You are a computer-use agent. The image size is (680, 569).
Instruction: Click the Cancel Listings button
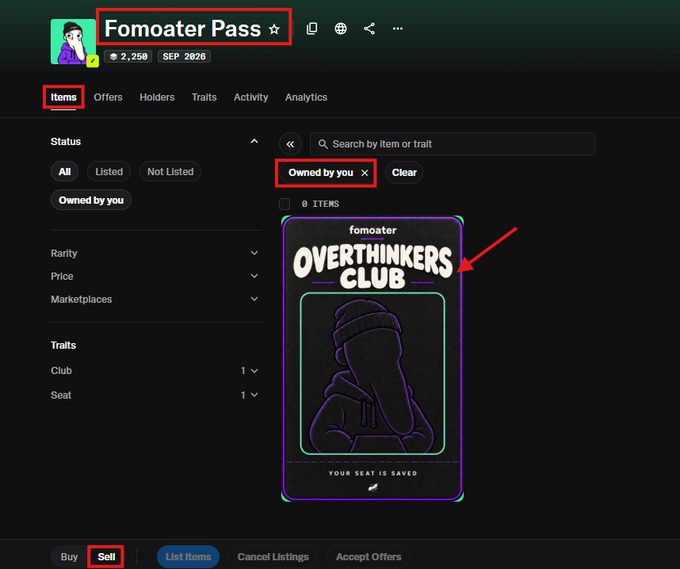tap(273, 557)
